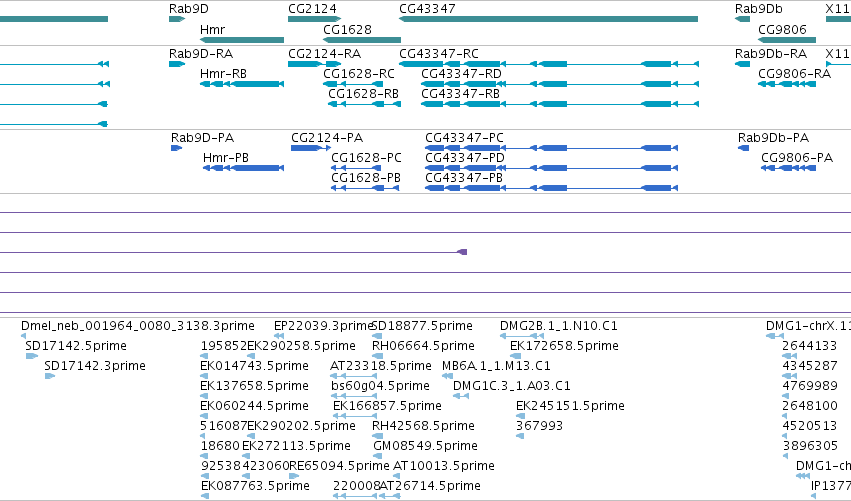The height and width of the screenshot is (501, 851).
Task: Select the SD17142.3prime EST label
Action: (95, 366)
